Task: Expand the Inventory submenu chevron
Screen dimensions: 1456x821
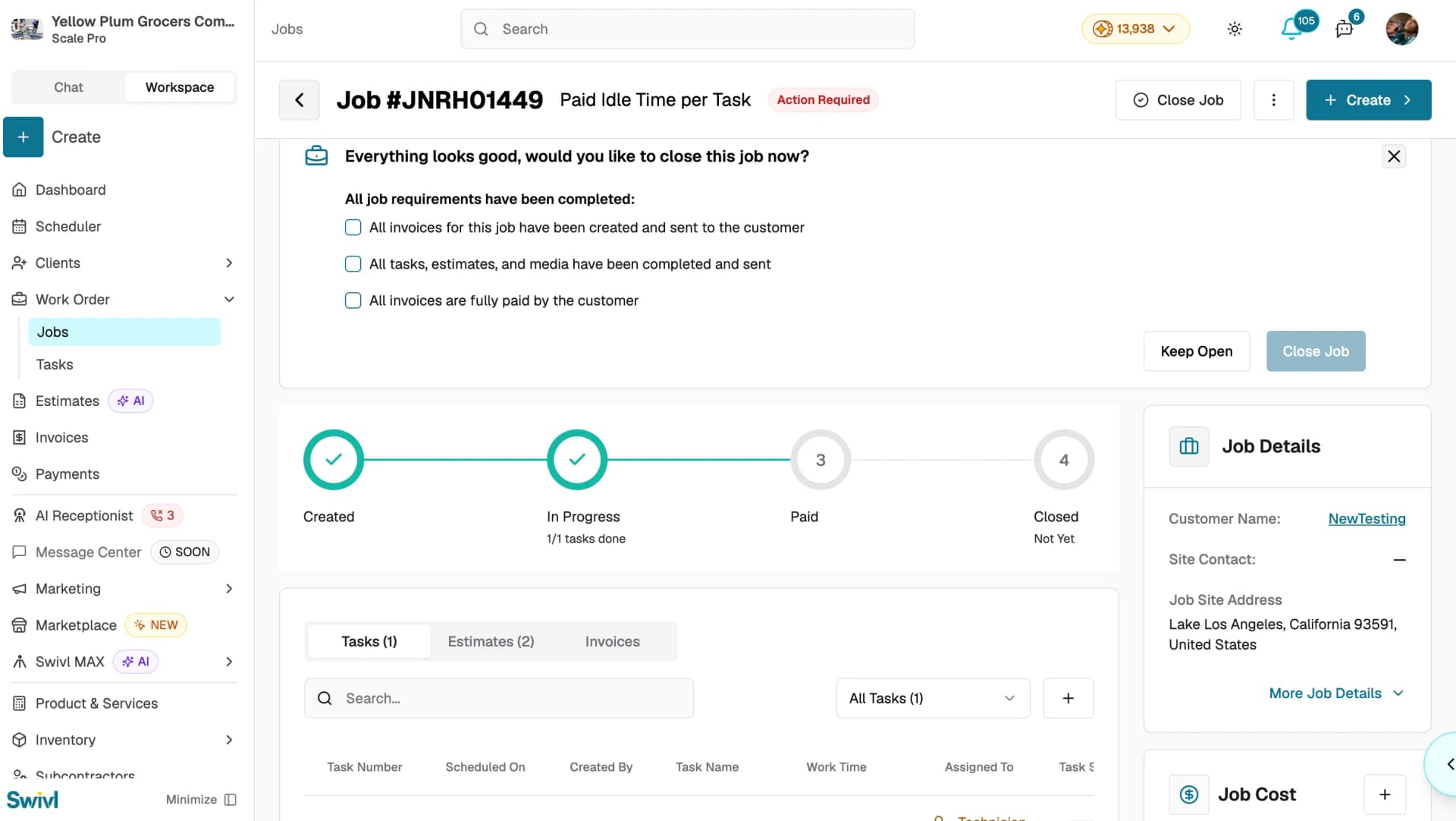Action: coord(229,740)
